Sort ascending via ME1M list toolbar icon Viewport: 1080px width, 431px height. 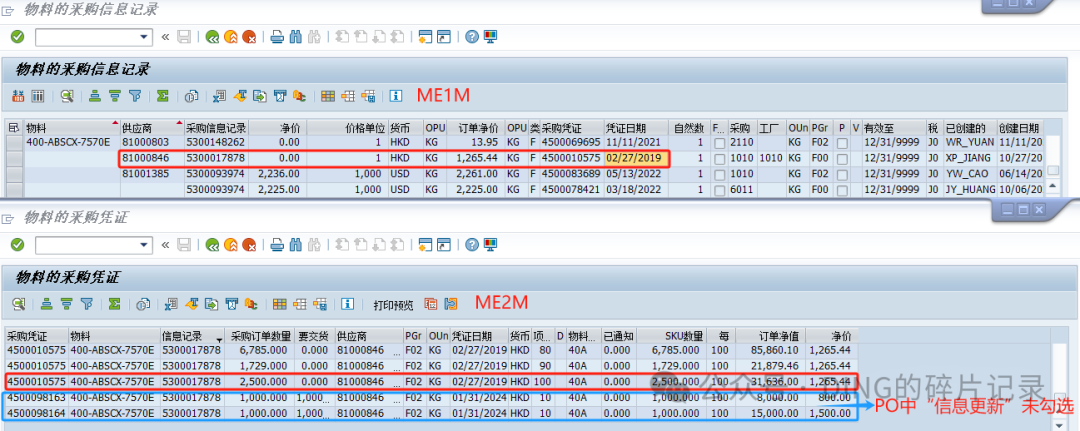(x=96, y=96)
